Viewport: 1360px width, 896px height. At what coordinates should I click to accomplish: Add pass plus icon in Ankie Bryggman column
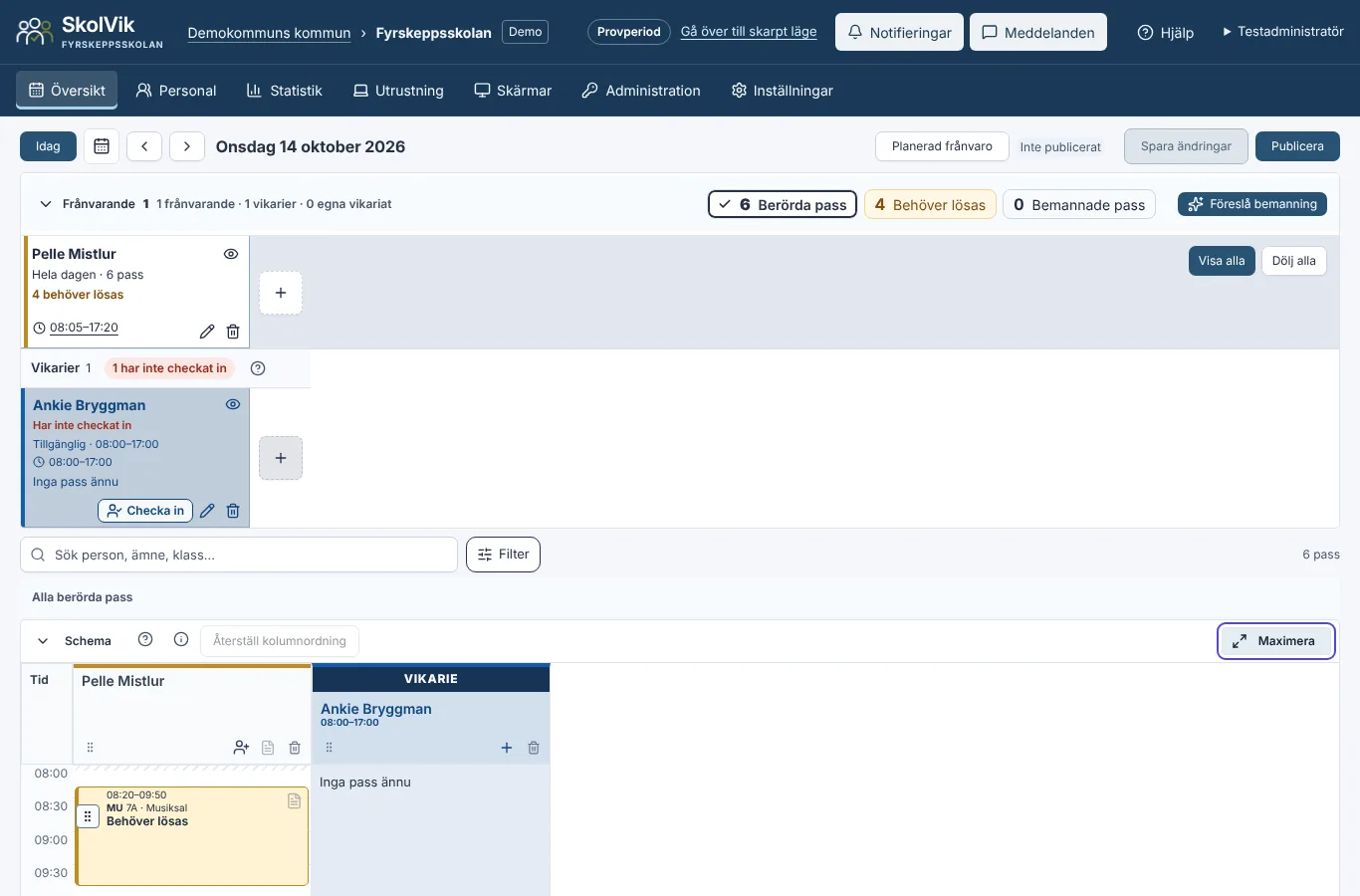coord(507,748)
